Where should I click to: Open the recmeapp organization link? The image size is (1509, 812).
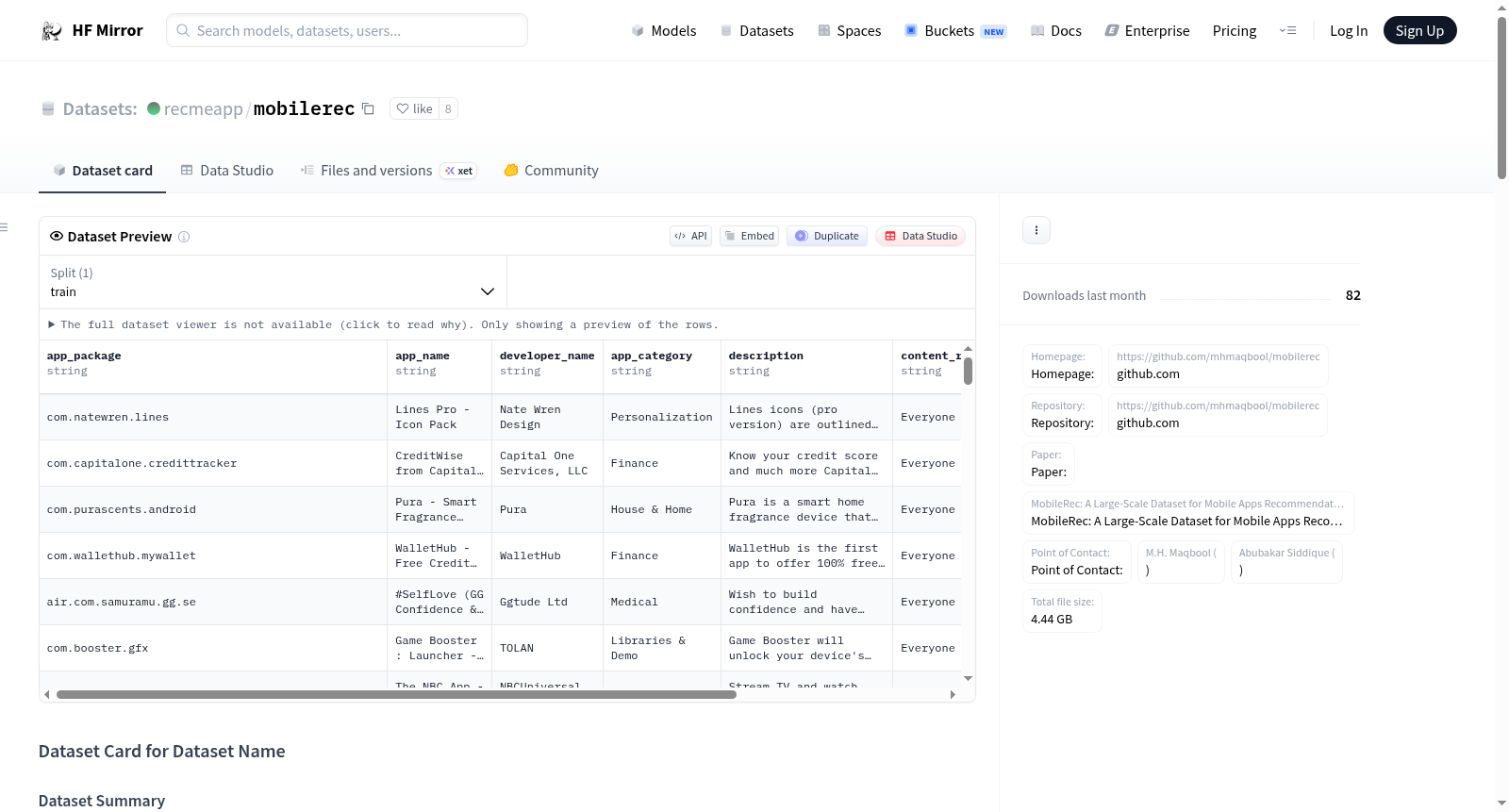point(203,109)
